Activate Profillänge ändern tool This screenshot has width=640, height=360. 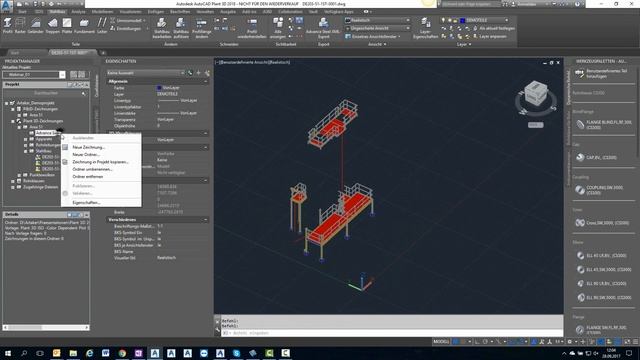click(x=202, y=28)
